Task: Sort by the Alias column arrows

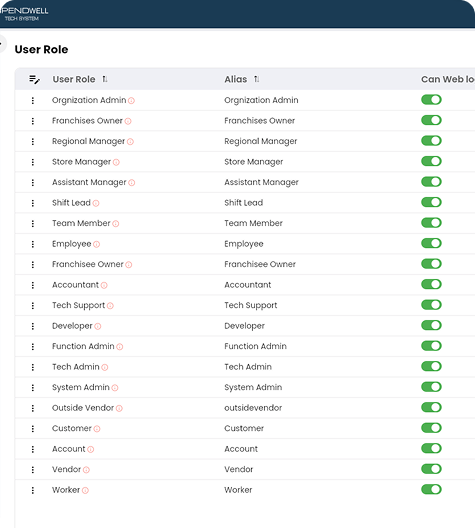Action: [x=257, y=79]
